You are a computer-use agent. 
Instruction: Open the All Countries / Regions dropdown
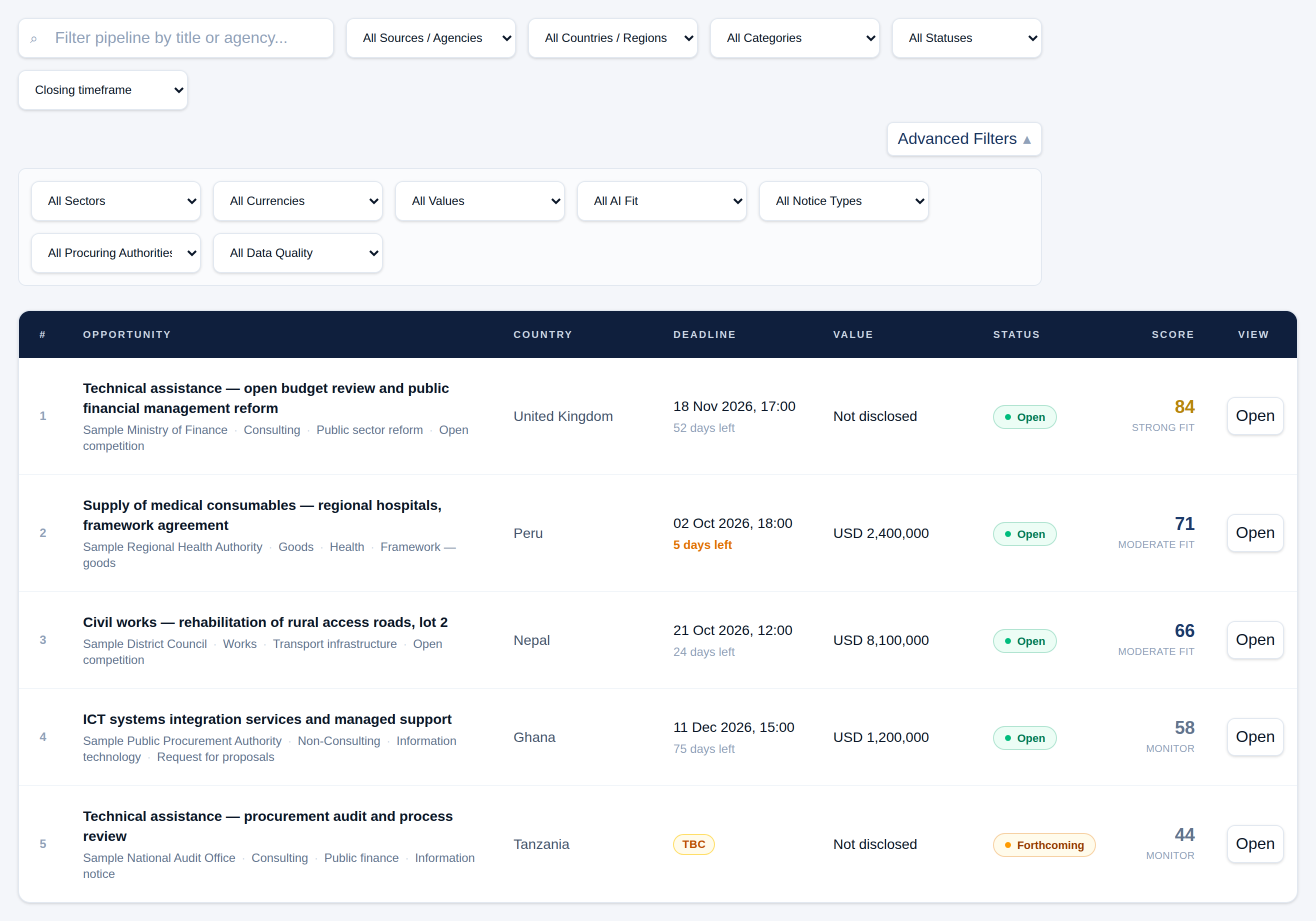612,38
